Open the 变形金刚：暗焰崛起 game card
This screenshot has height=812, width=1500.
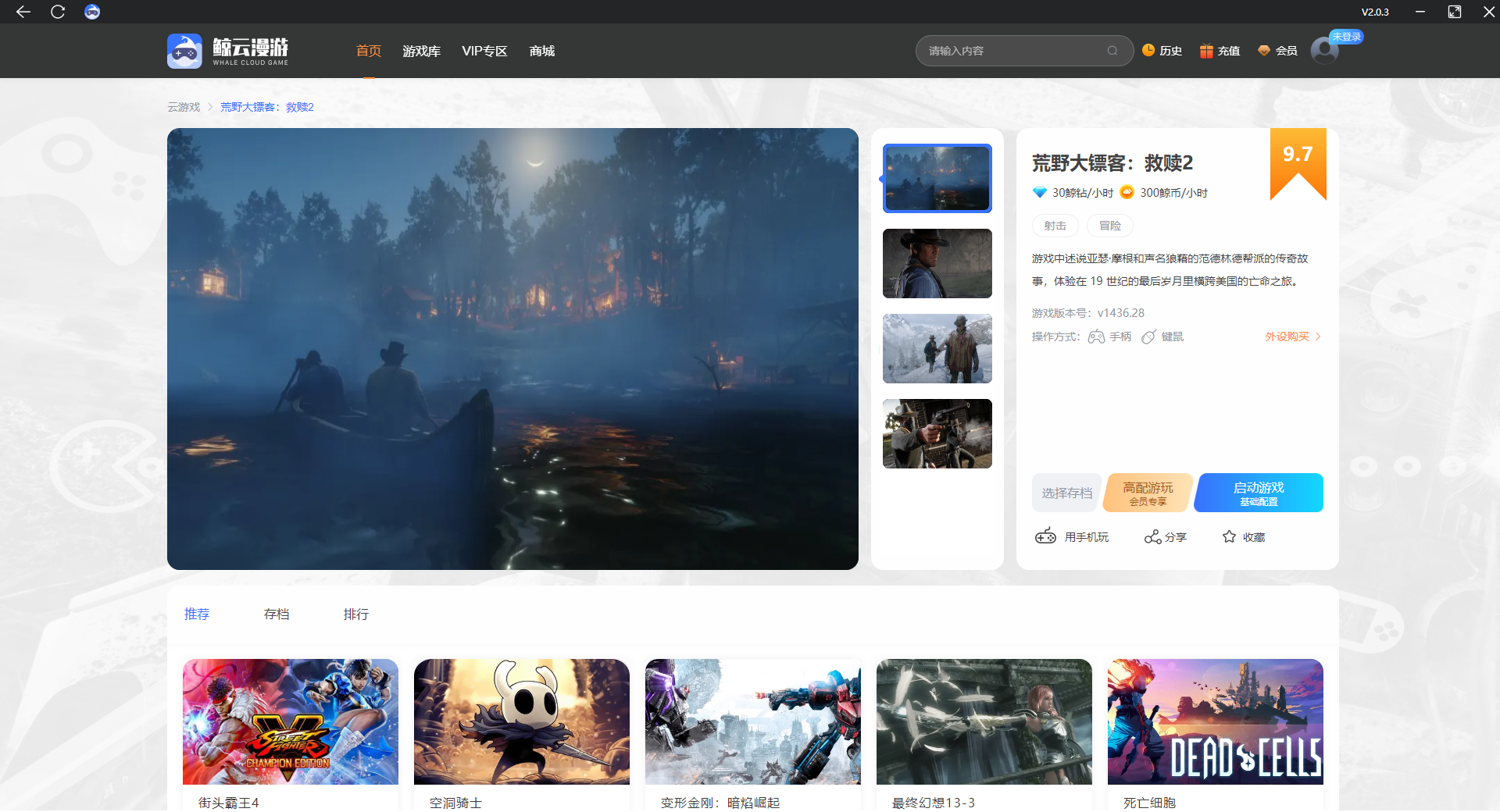pos(753,735)
